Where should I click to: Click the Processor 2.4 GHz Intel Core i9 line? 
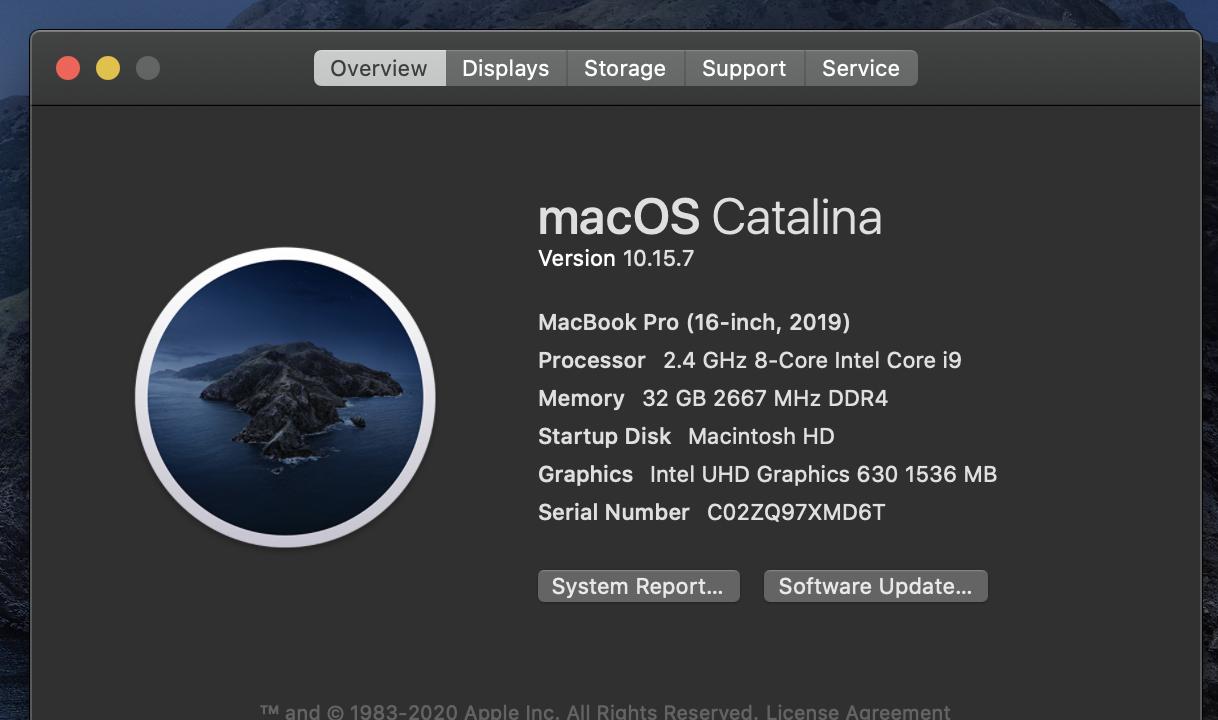coord(749,360)
